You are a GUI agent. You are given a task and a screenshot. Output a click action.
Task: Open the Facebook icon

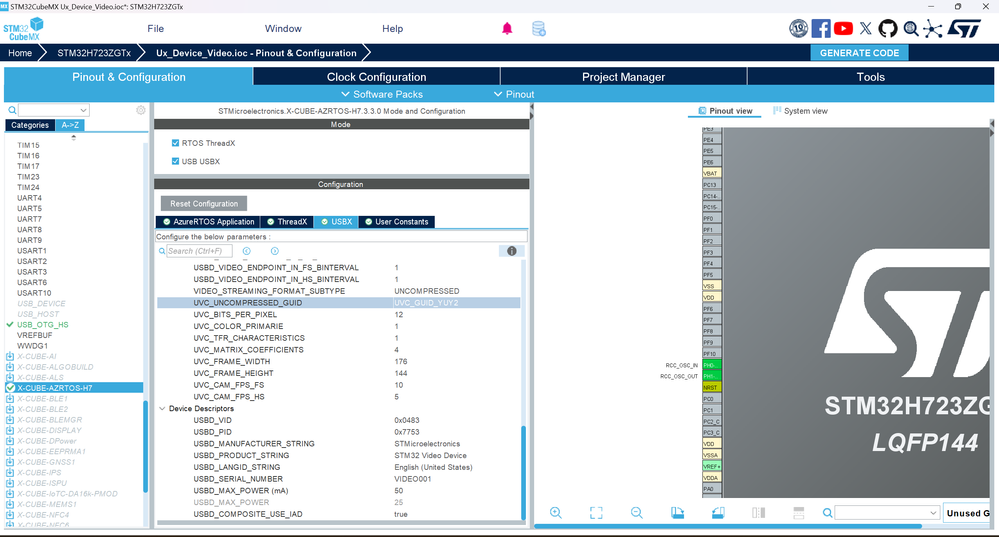(821, 28)
